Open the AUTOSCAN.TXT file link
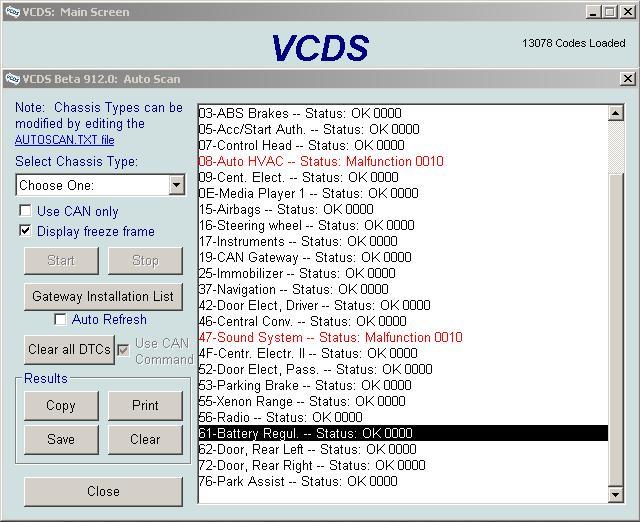Screen dimensions: 640x522 tap(64, 140)
